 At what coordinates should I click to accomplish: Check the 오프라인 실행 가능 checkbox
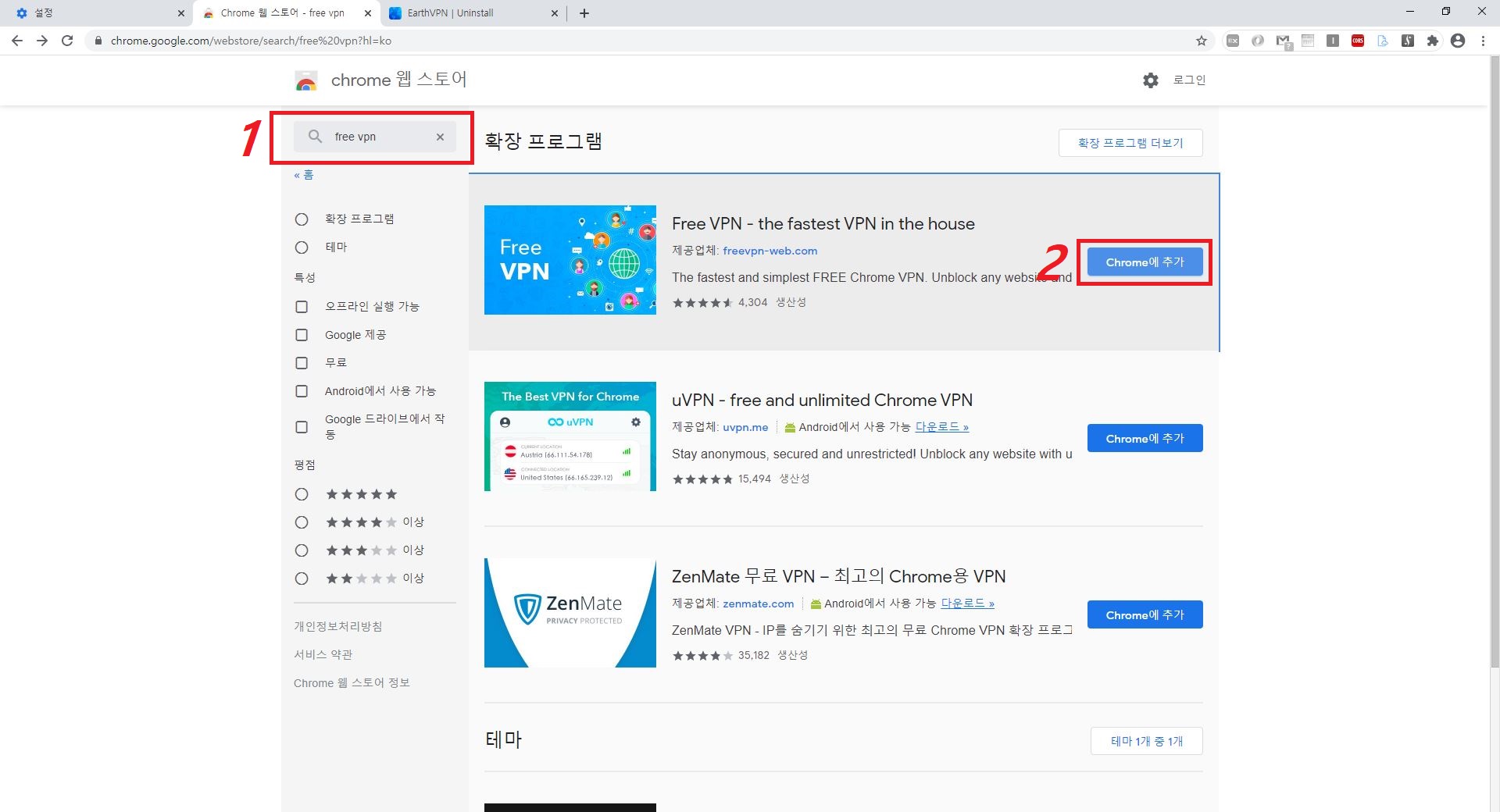click(302, 307)
